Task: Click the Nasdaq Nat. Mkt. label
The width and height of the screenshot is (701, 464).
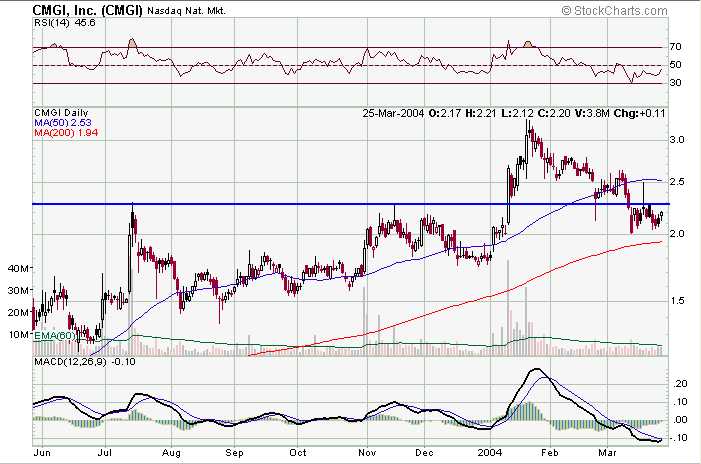Action: 186,11
